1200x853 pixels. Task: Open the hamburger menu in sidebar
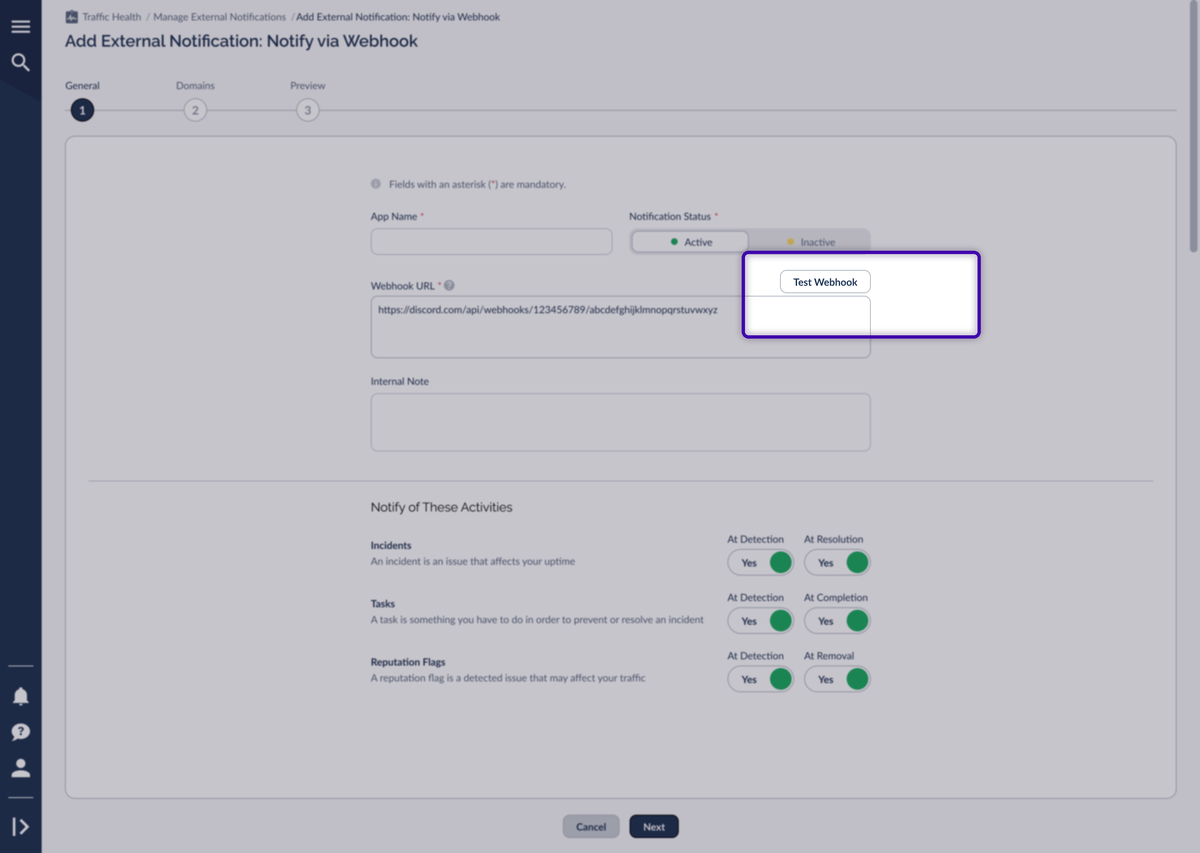(20, 27)
